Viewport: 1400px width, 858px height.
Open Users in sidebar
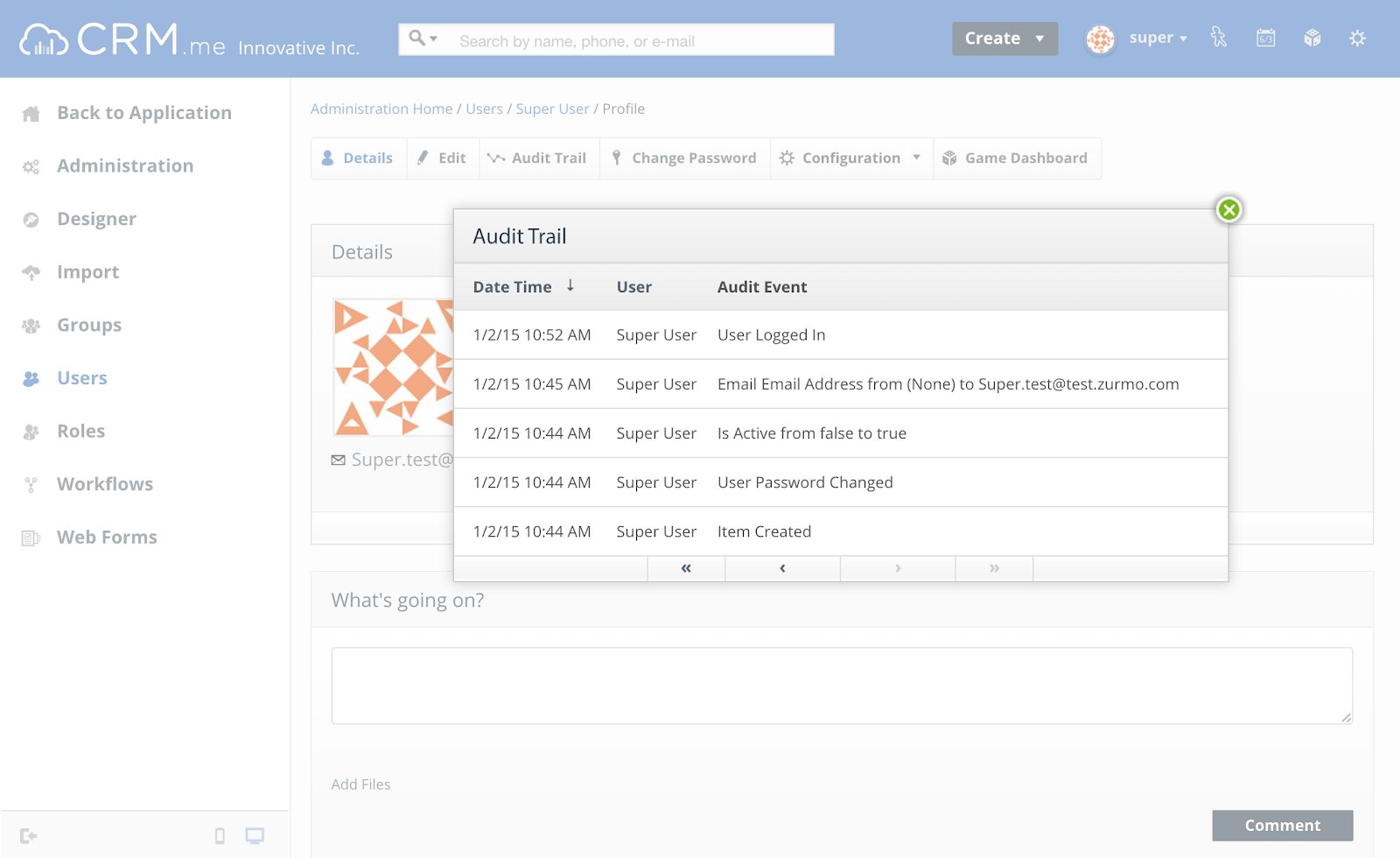click(82, 378)
